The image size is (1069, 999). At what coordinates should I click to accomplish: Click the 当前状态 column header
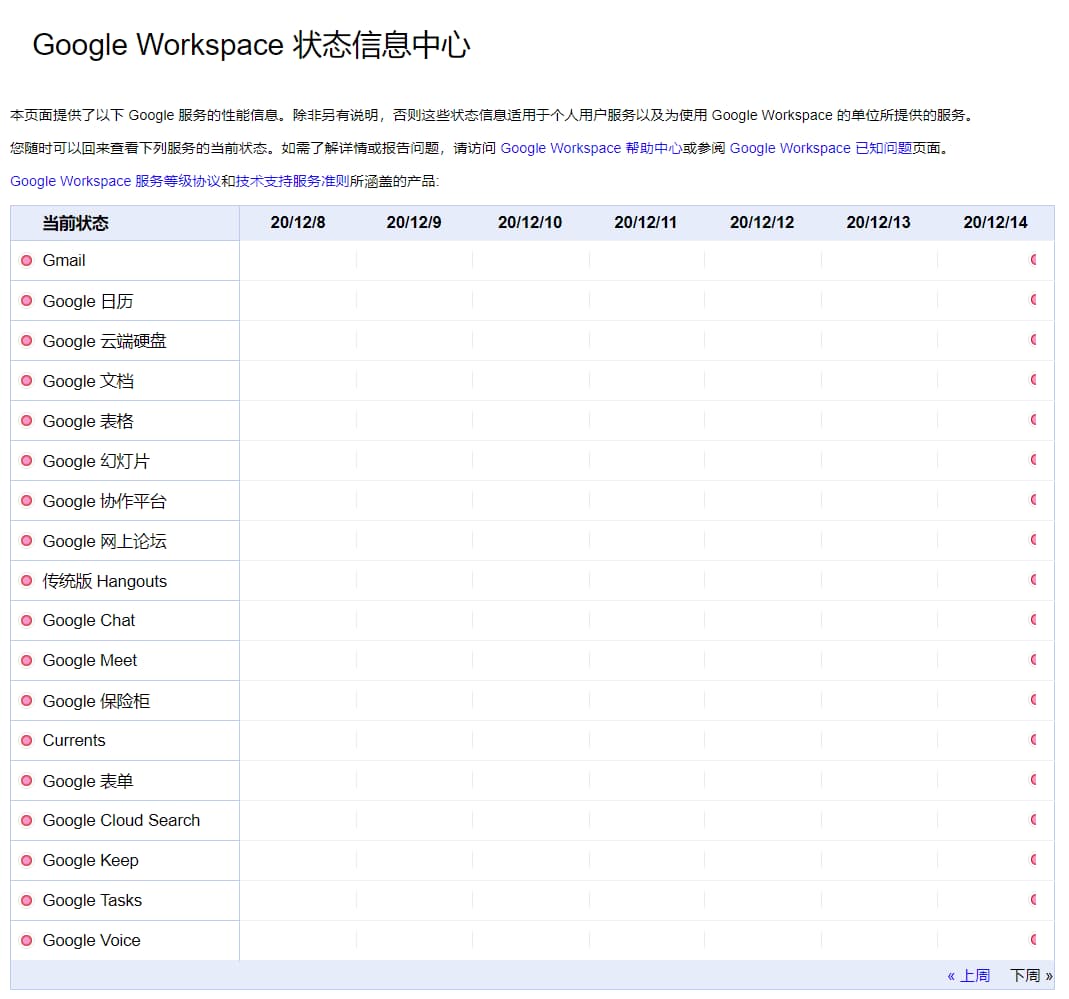[76, 223]
